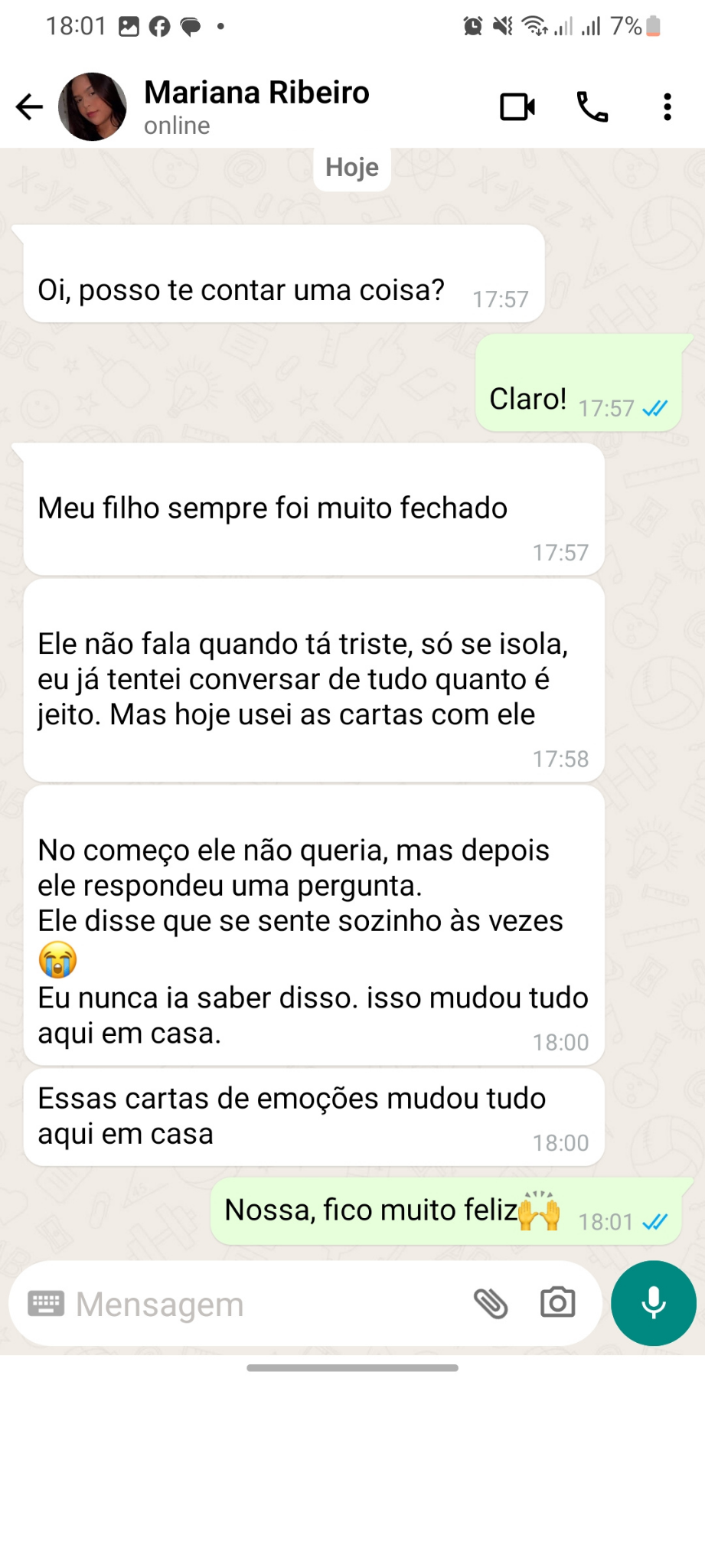
Task: Go back using the arrow icon
Action: tap(29, 106)
